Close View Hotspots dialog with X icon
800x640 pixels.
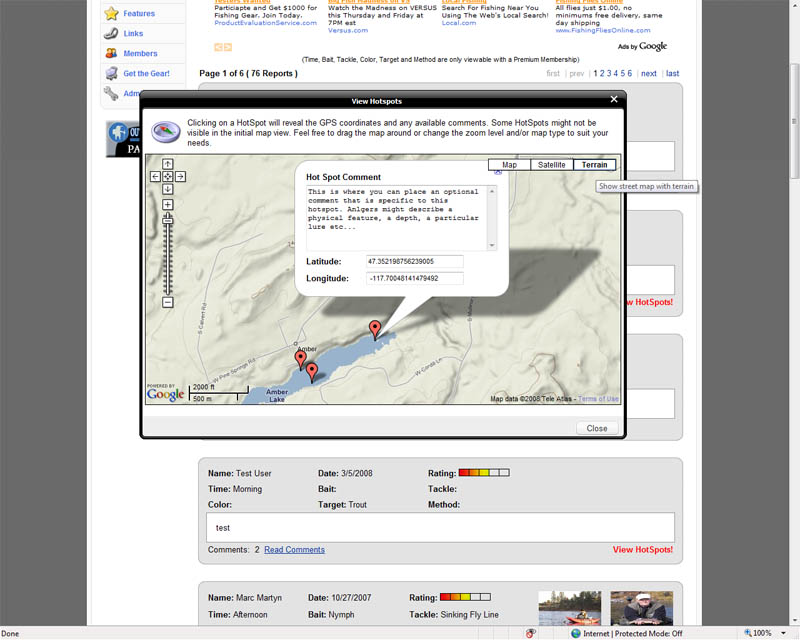click(614, 100)
